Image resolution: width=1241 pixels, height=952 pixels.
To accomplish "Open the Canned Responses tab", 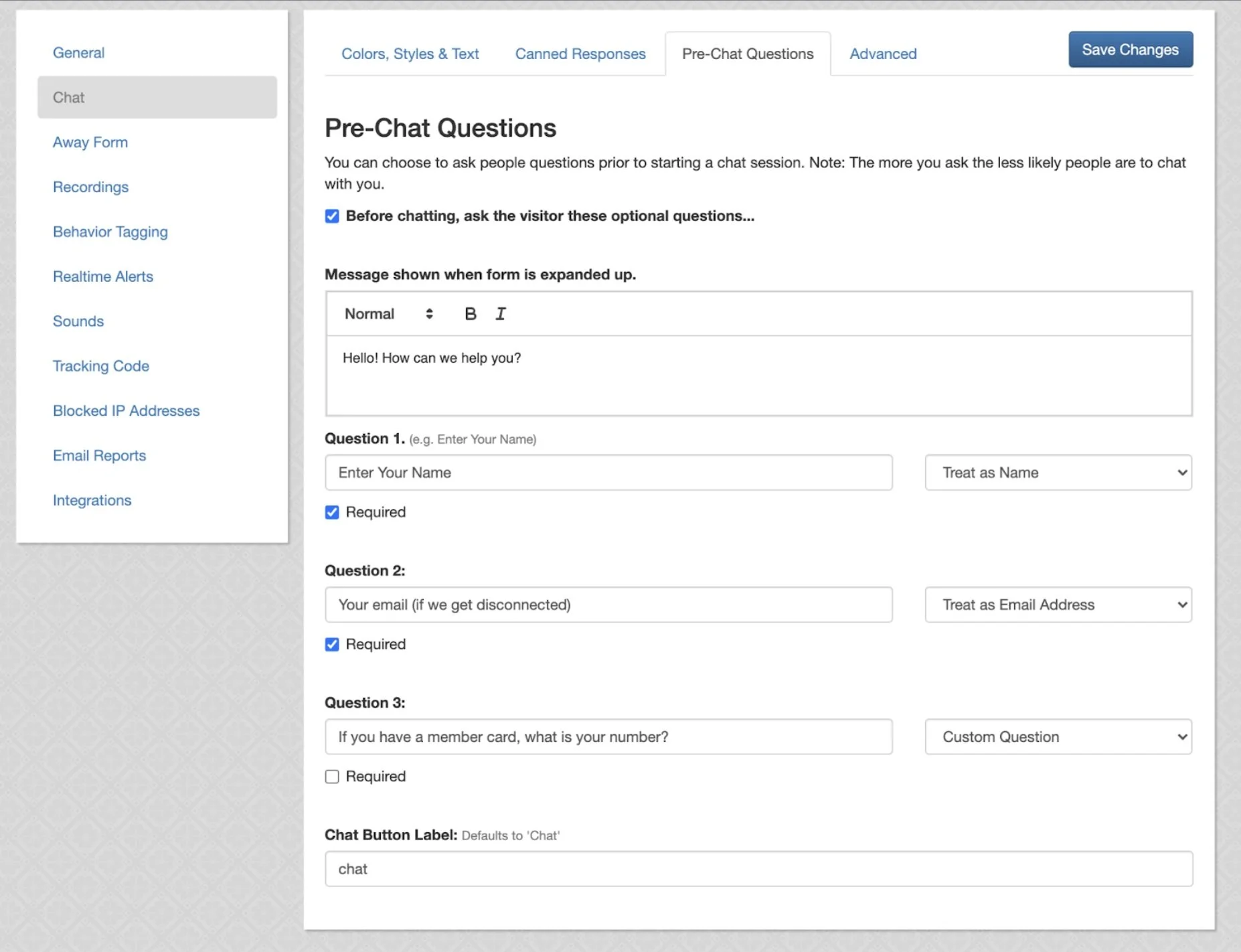I will (580, 54).
